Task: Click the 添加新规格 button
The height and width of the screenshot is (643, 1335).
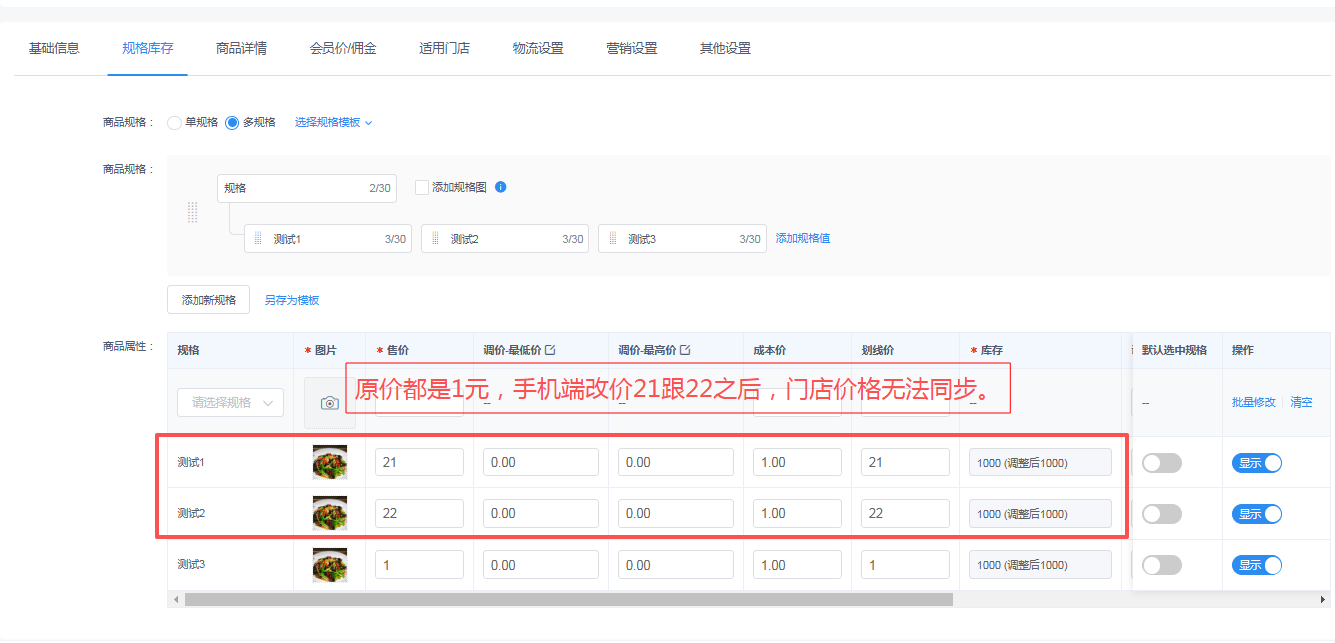Action: pos(208,300)
